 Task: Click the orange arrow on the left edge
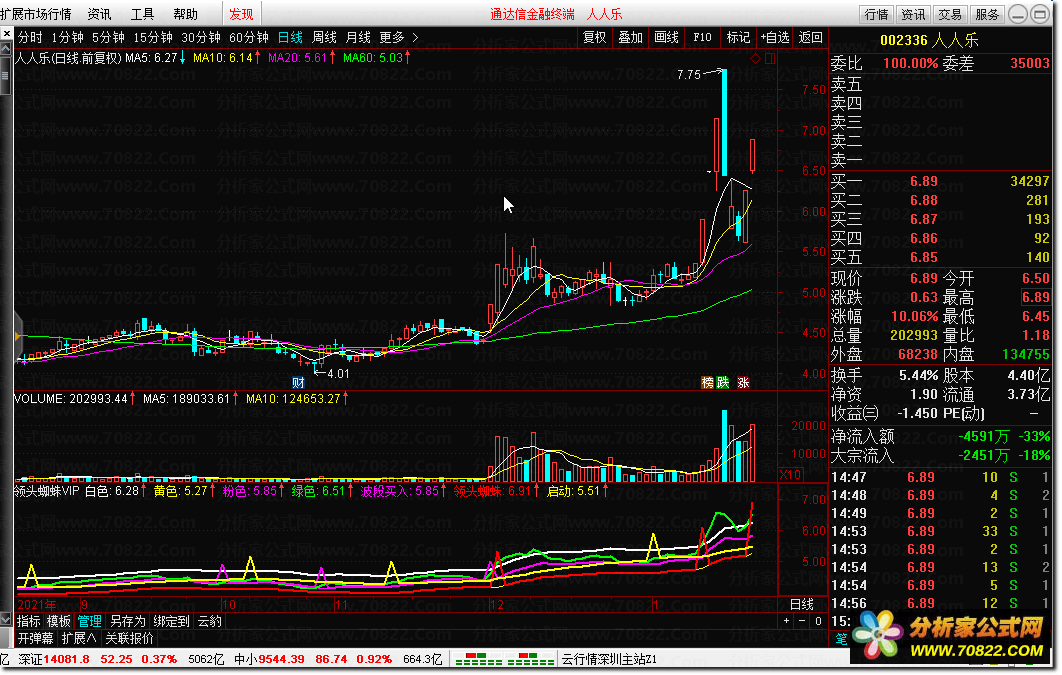(x=17, y=336)
